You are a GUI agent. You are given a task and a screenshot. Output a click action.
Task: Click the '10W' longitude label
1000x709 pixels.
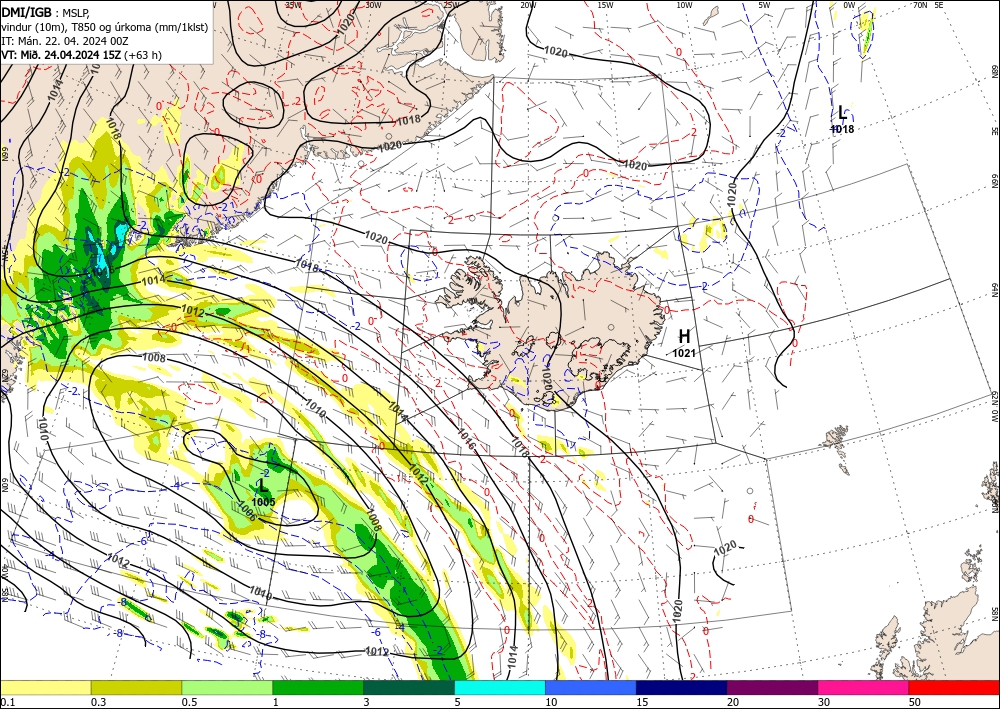click(684, 5)
